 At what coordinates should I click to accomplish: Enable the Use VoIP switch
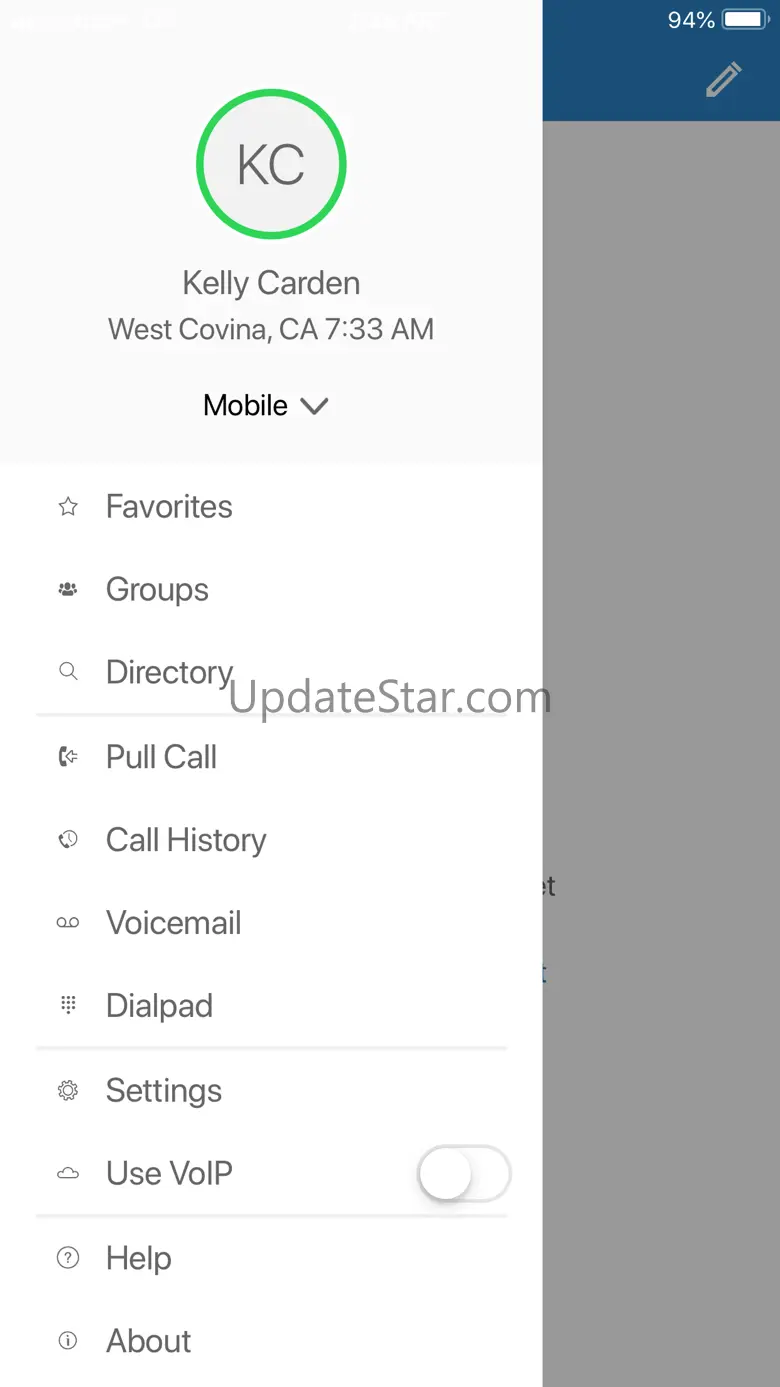463,1174
